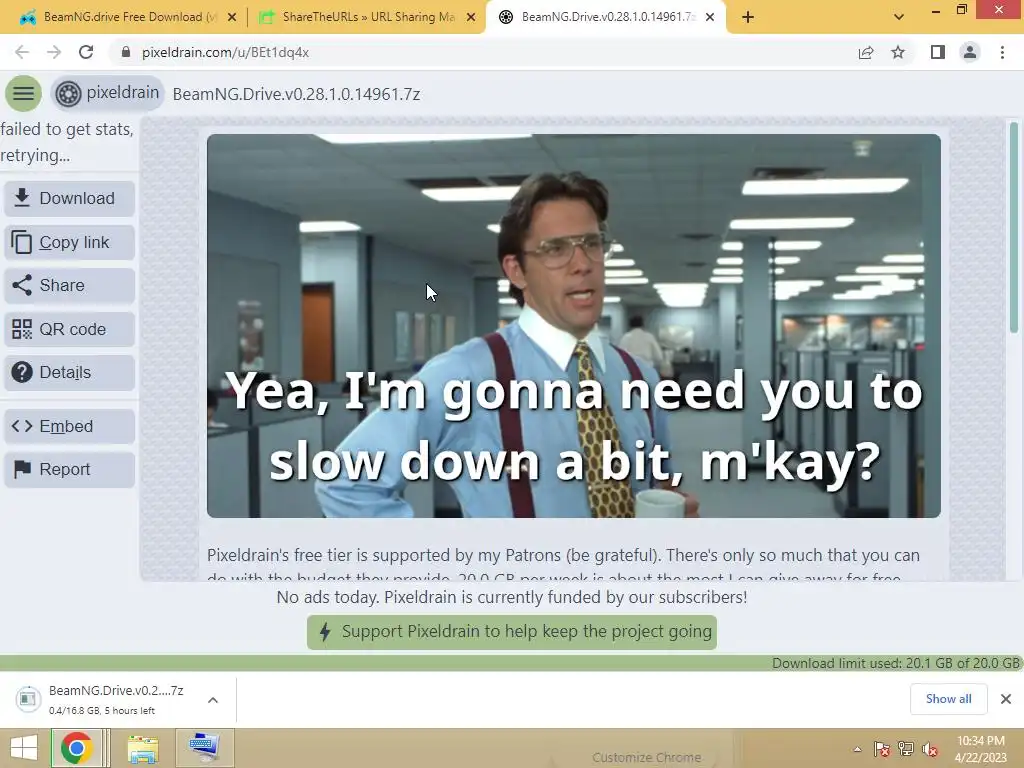
Task: Click the pixeldrain logo home button
Action: click(x=108, y=93)
